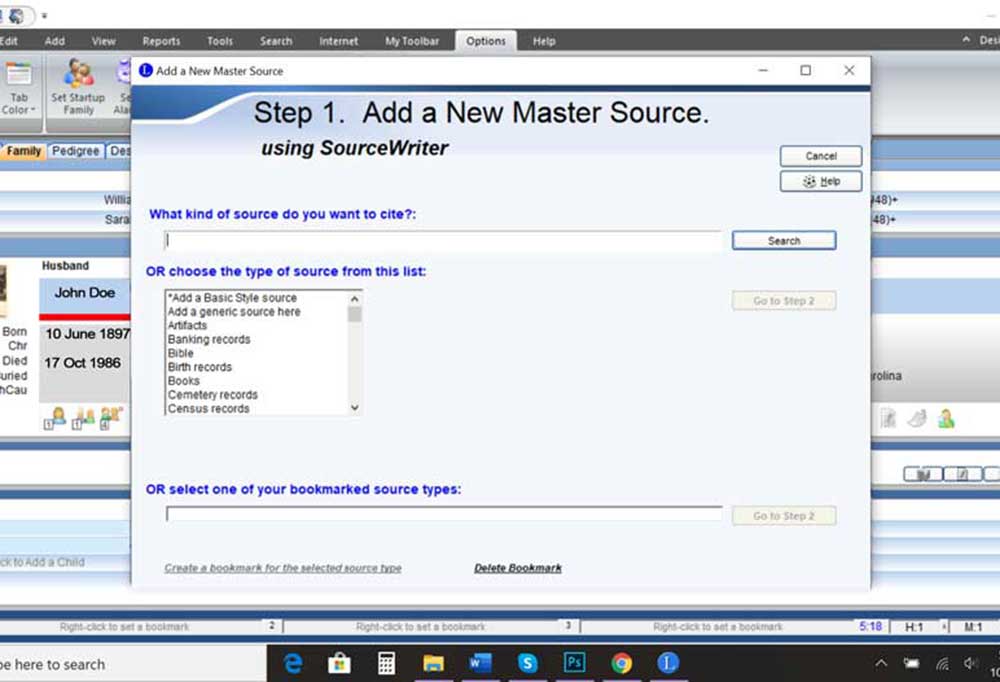Switch to the Pedigree view tab
Image resolution: width=1000 pixels, height=682 pixels.
click(75, 151)
